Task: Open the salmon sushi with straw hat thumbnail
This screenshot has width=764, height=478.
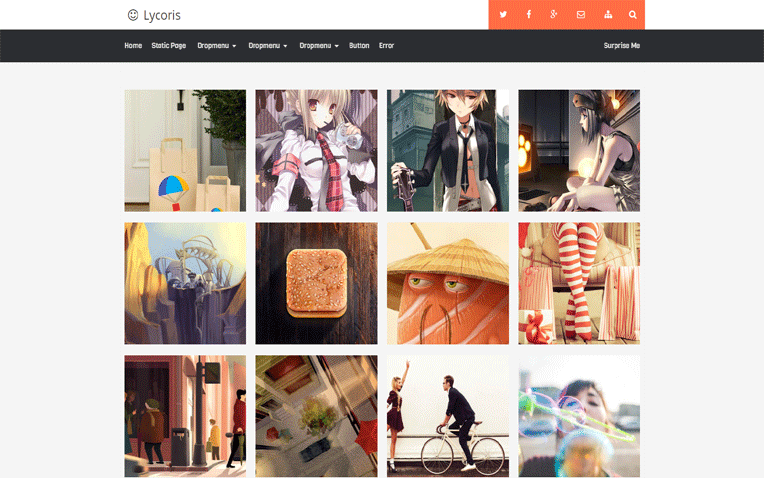Action: click(448, 284)
